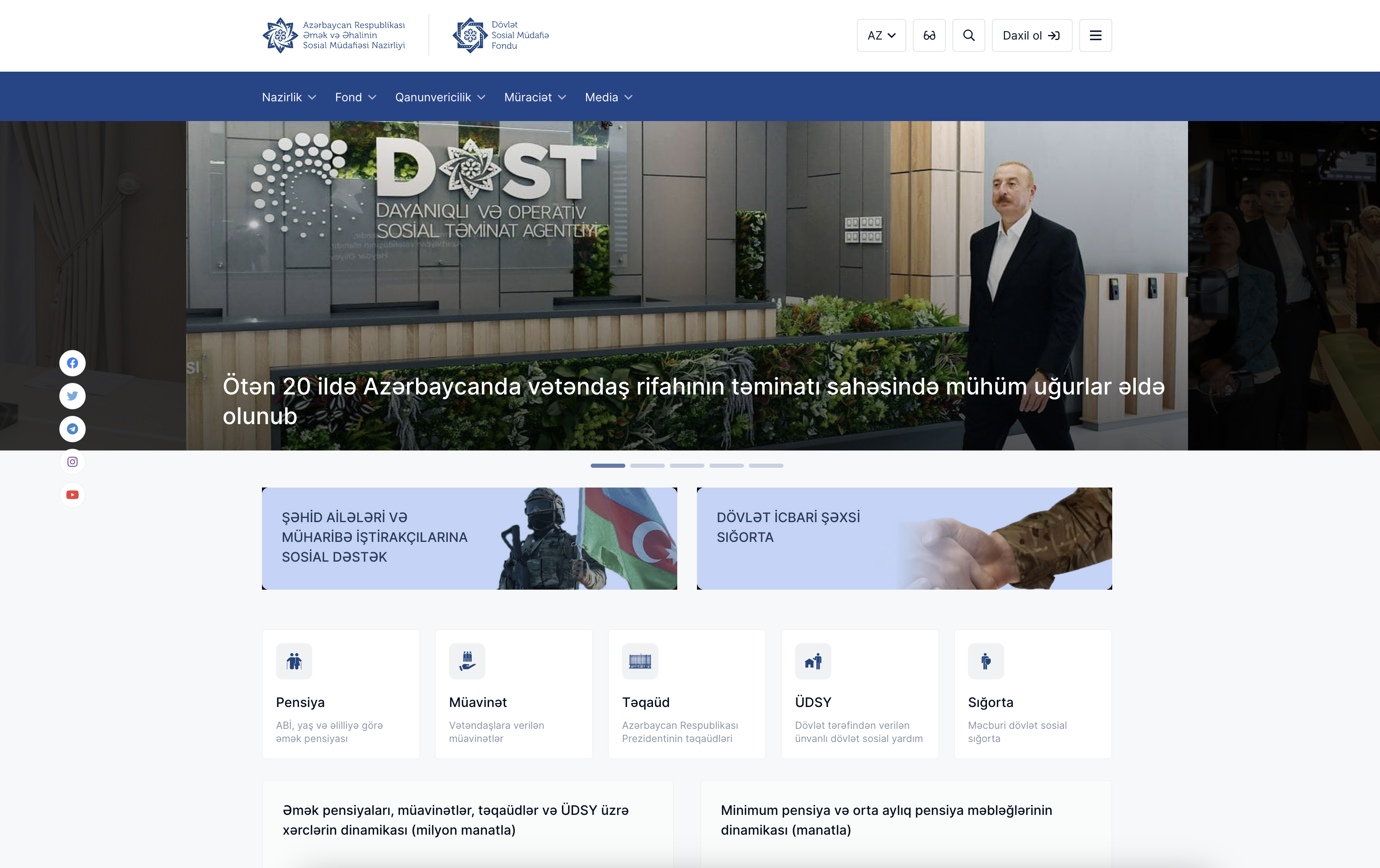Screen dimensions: 1380x868
Task: Open the ÜDSY title link
Action: 813,702
